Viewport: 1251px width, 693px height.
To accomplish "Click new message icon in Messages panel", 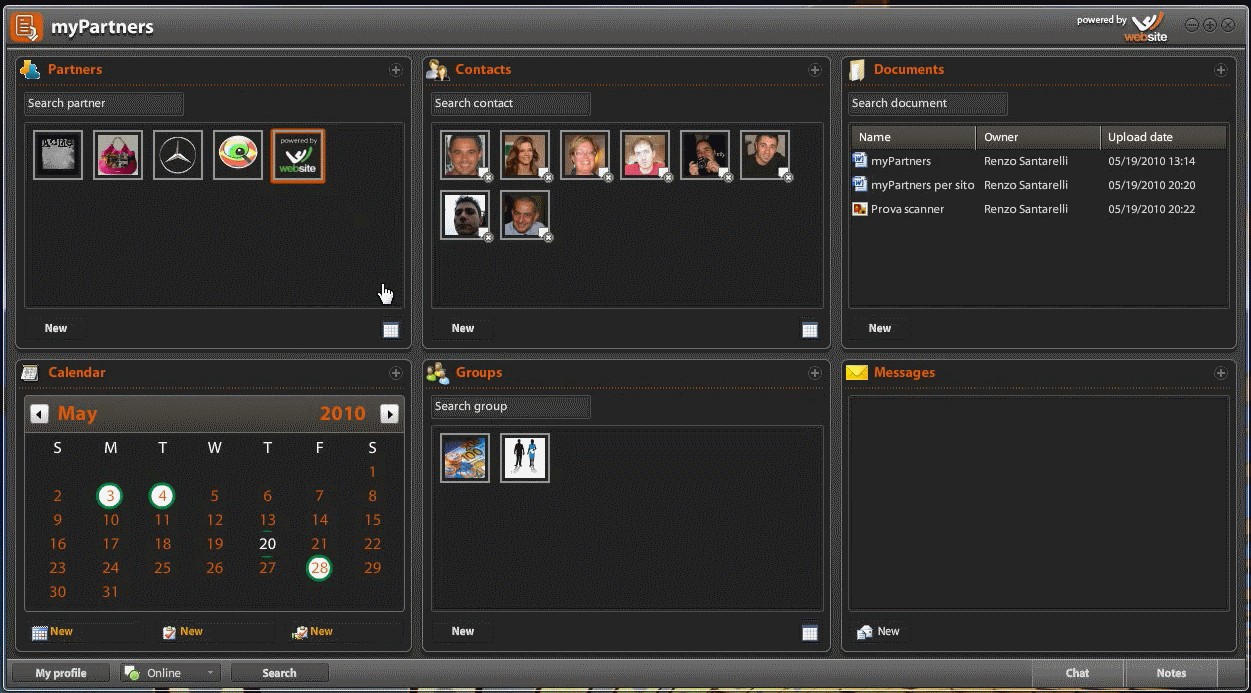I will coord(865,632).
